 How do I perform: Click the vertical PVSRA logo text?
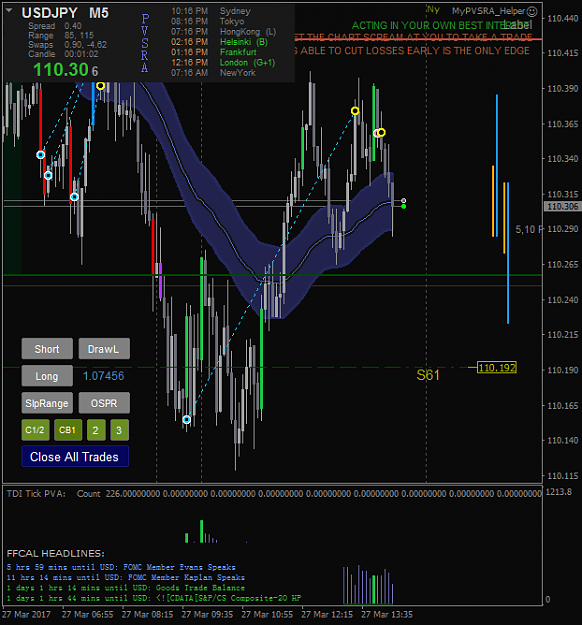click(x=145, y=43)
